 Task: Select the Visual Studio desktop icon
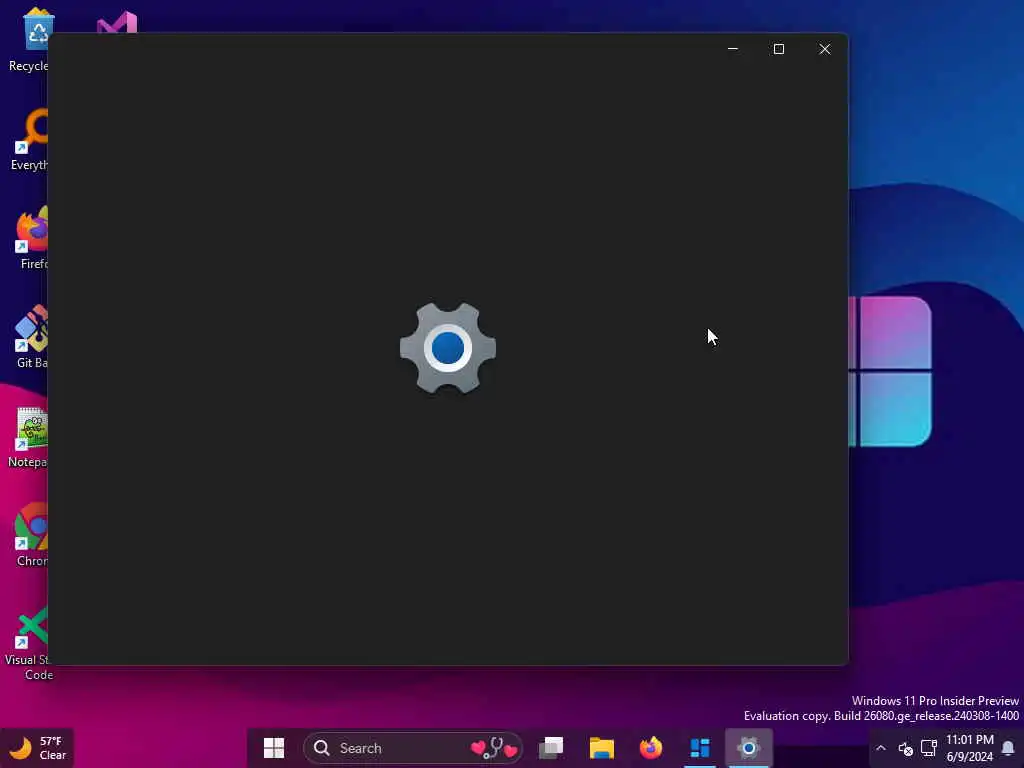point(117,24)
